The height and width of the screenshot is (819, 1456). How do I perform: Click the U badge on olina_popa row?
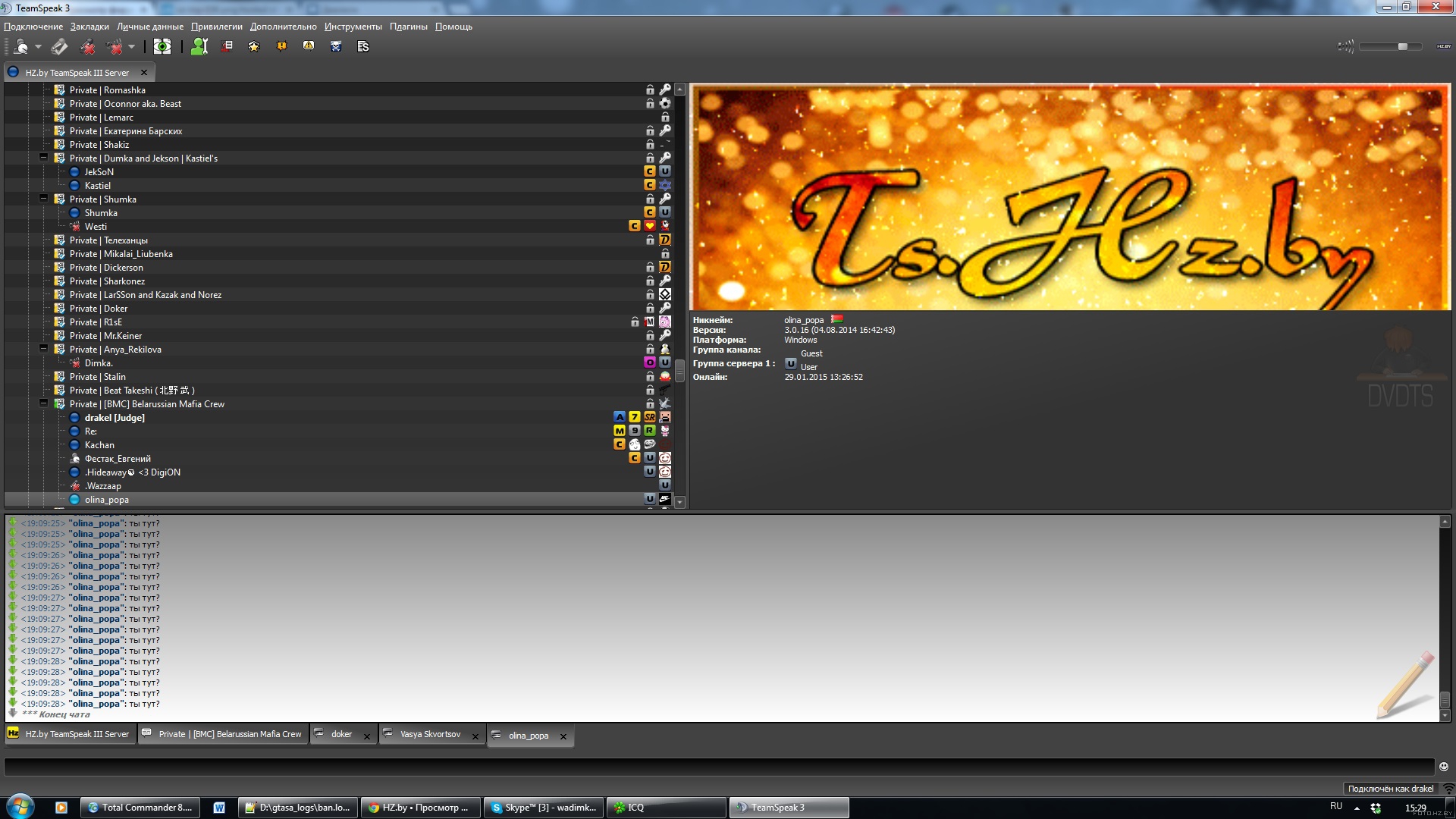click(x=650, y=499)
